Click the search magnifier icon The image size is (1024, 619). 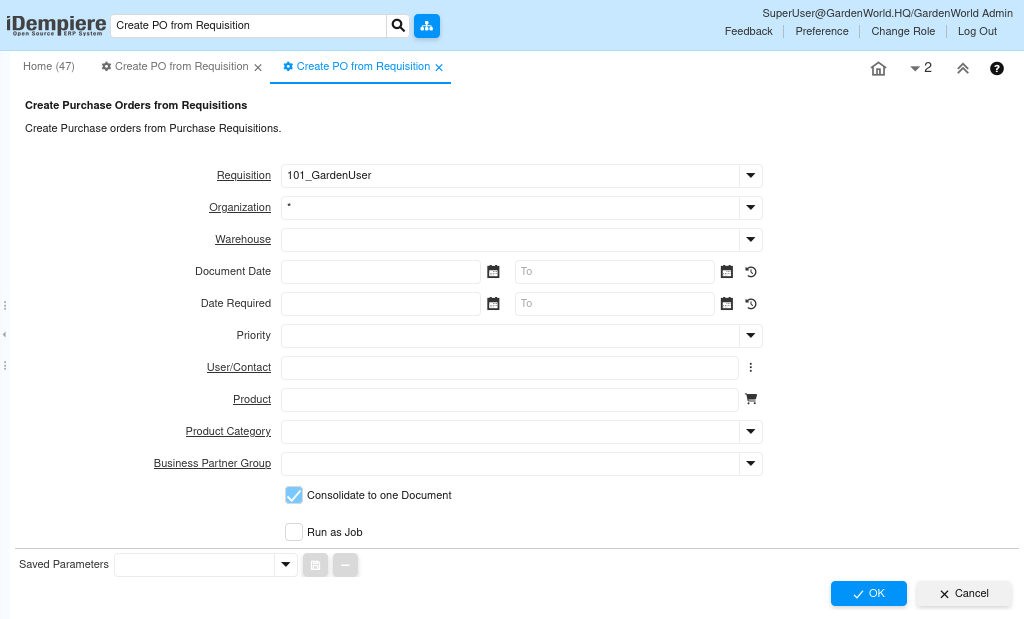click(398, 25)
